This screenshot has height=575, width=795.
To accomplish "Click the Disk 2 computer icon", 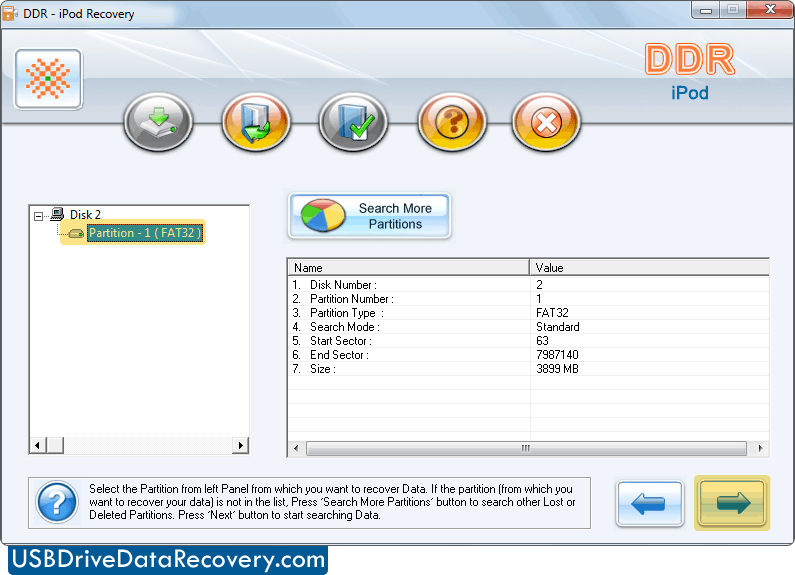I will click(x=57, y=214).
